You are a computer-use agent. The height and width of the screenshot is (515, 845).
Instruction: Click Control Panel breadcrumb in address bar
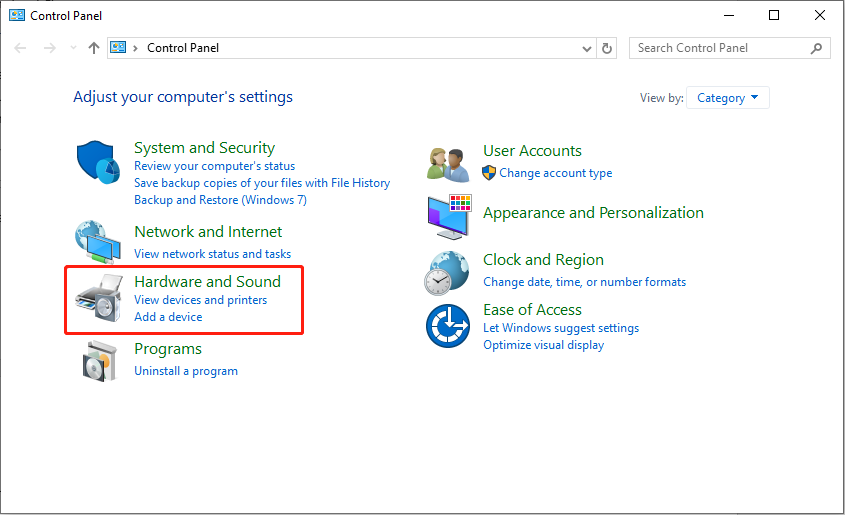click(x=182, y=48)
